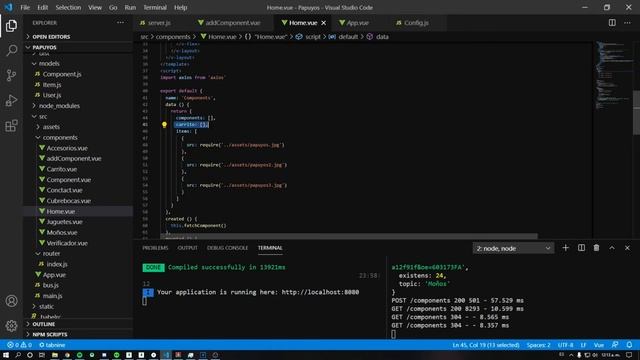Open the Search view in activity bar
This screenshot has height=360, width=640.
click(11, 50)
